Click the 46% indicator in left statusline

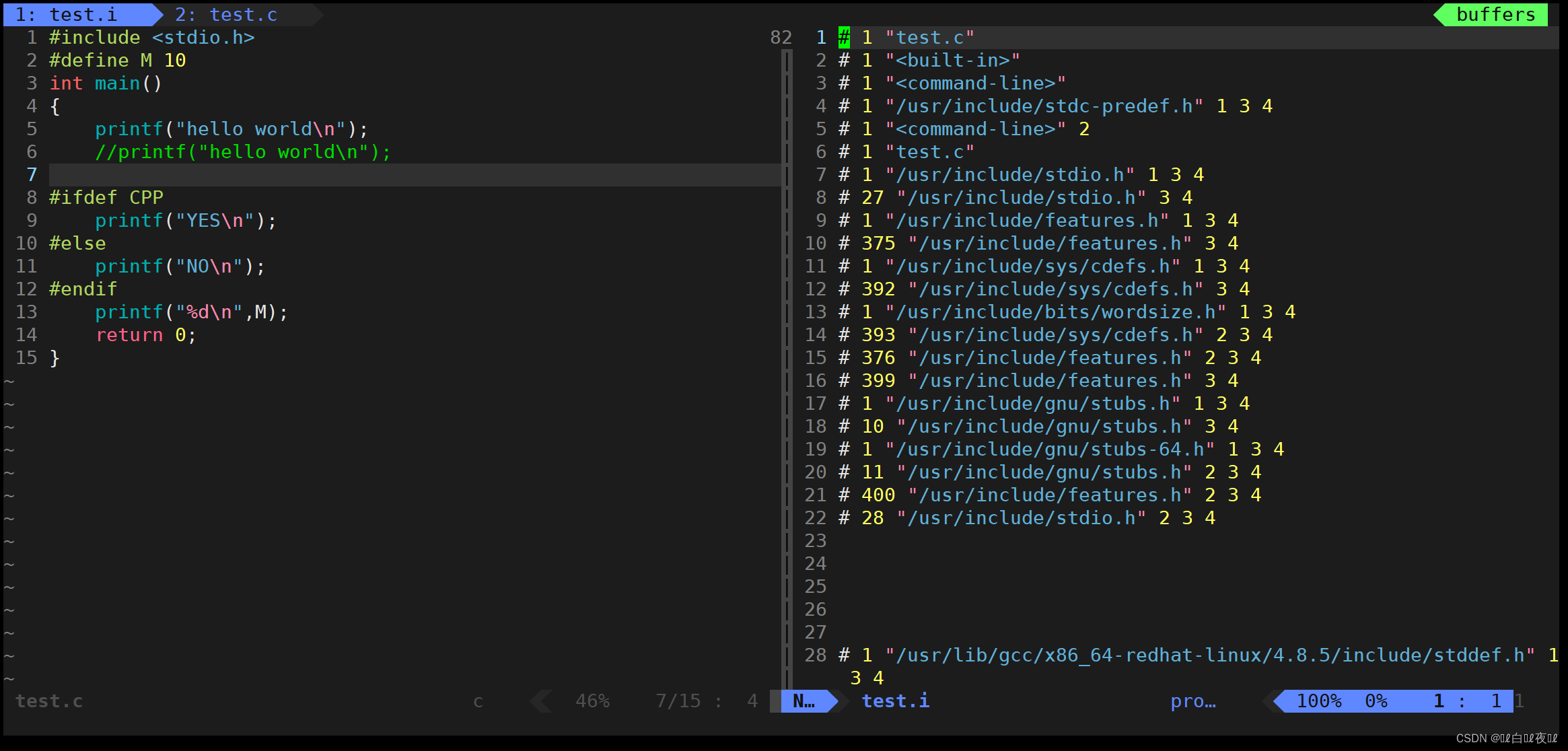[592, 701]
